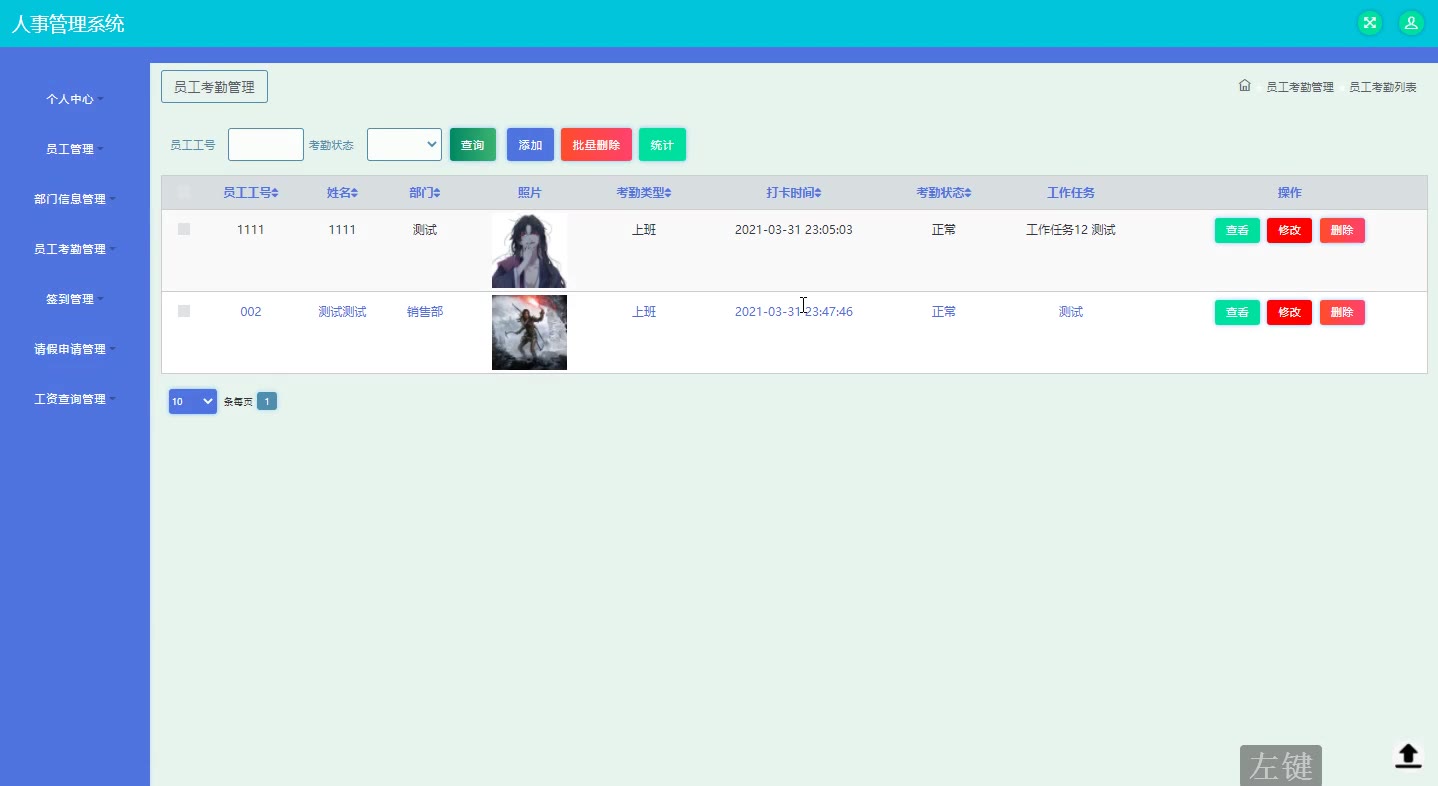Click the 添加 add button
The height and width of the screenshot is (786, 1438).
pyautogui.click(x=530, y=145)
